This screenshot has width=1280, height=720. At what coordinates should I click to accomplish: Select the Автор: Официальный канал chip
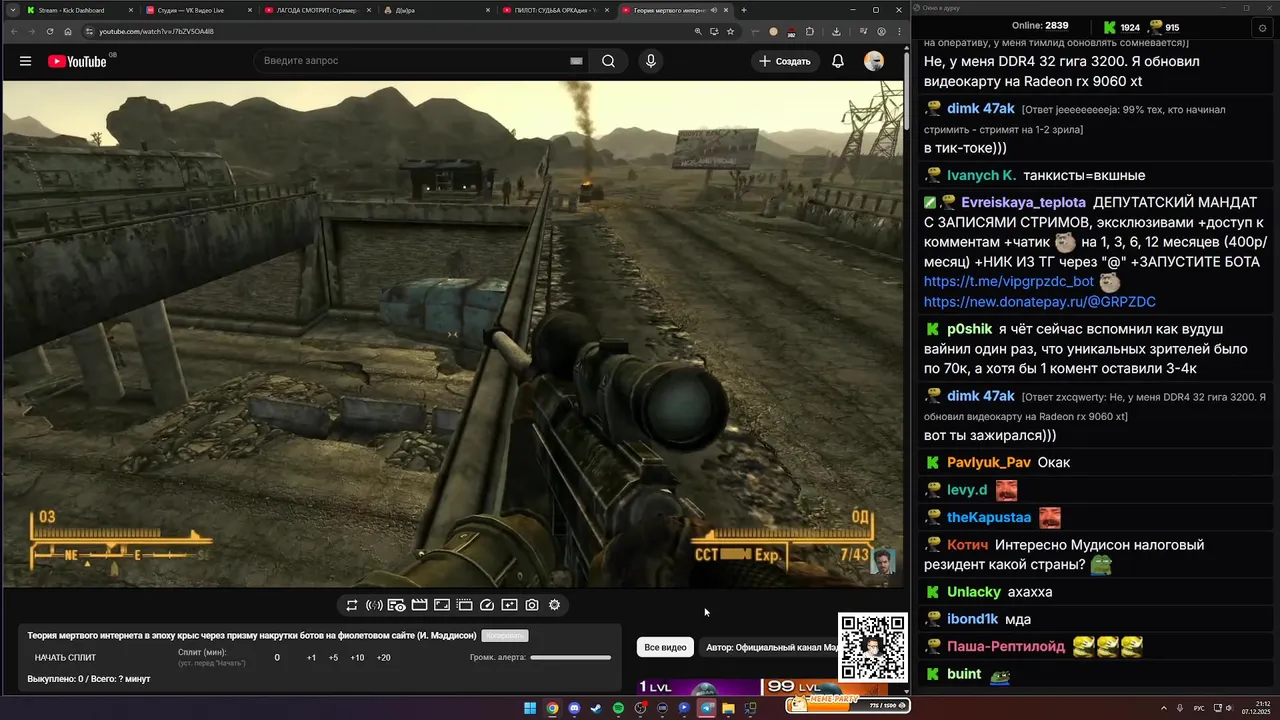click(772, 647)
